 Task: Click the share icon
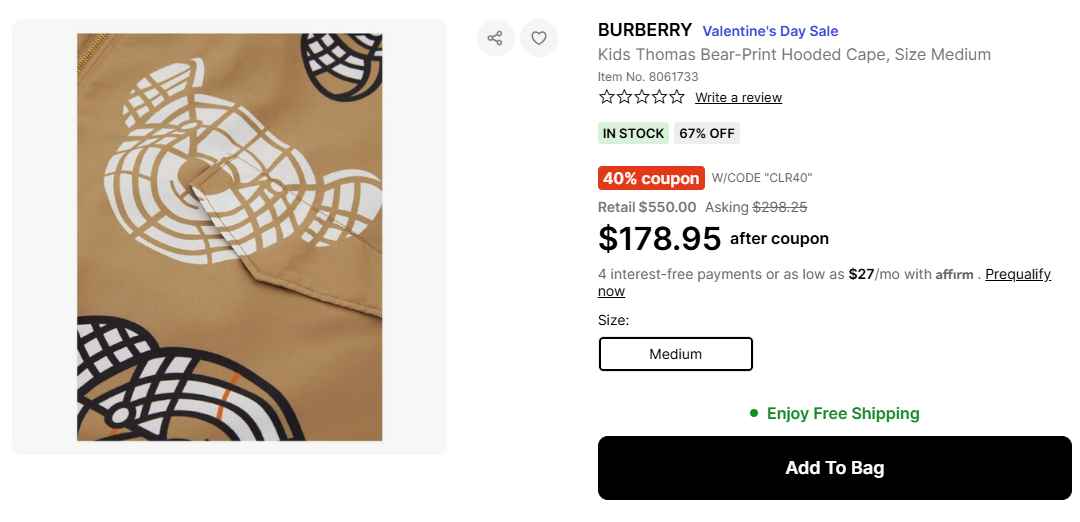[495, 38]
